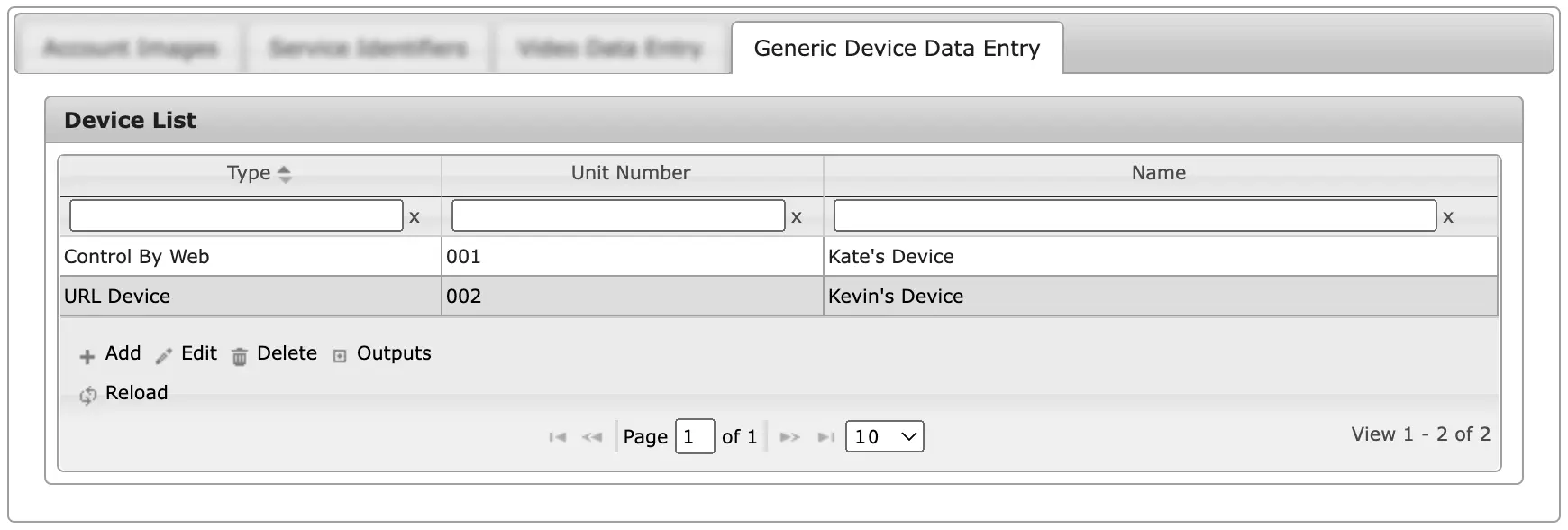Screen dimensions: 1568x530
Task: Click the Edit label in the device toolbar
Action: point(199,353)
